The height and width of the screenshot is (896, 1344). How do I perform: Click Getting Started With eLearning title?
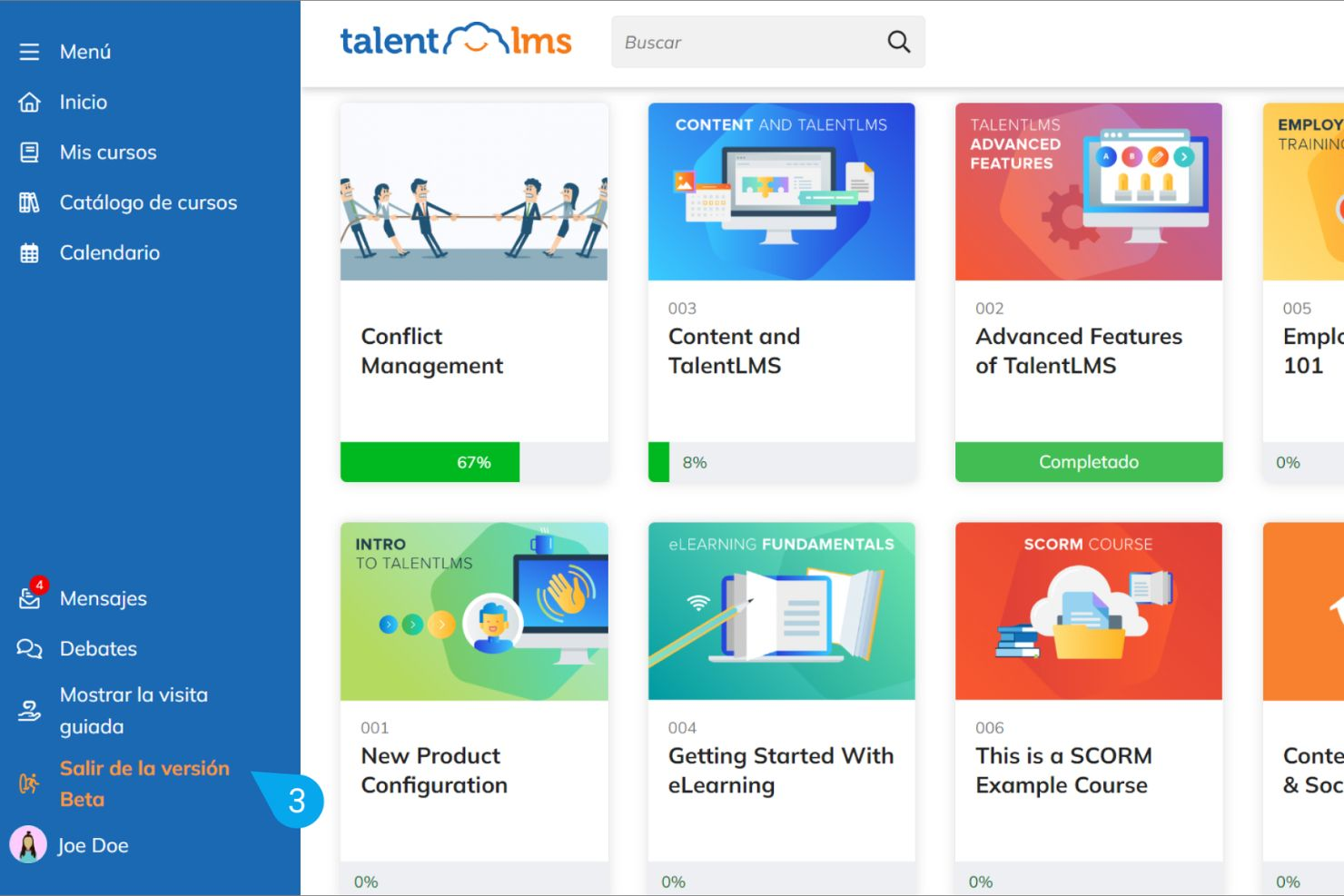[x=781, y=771]
